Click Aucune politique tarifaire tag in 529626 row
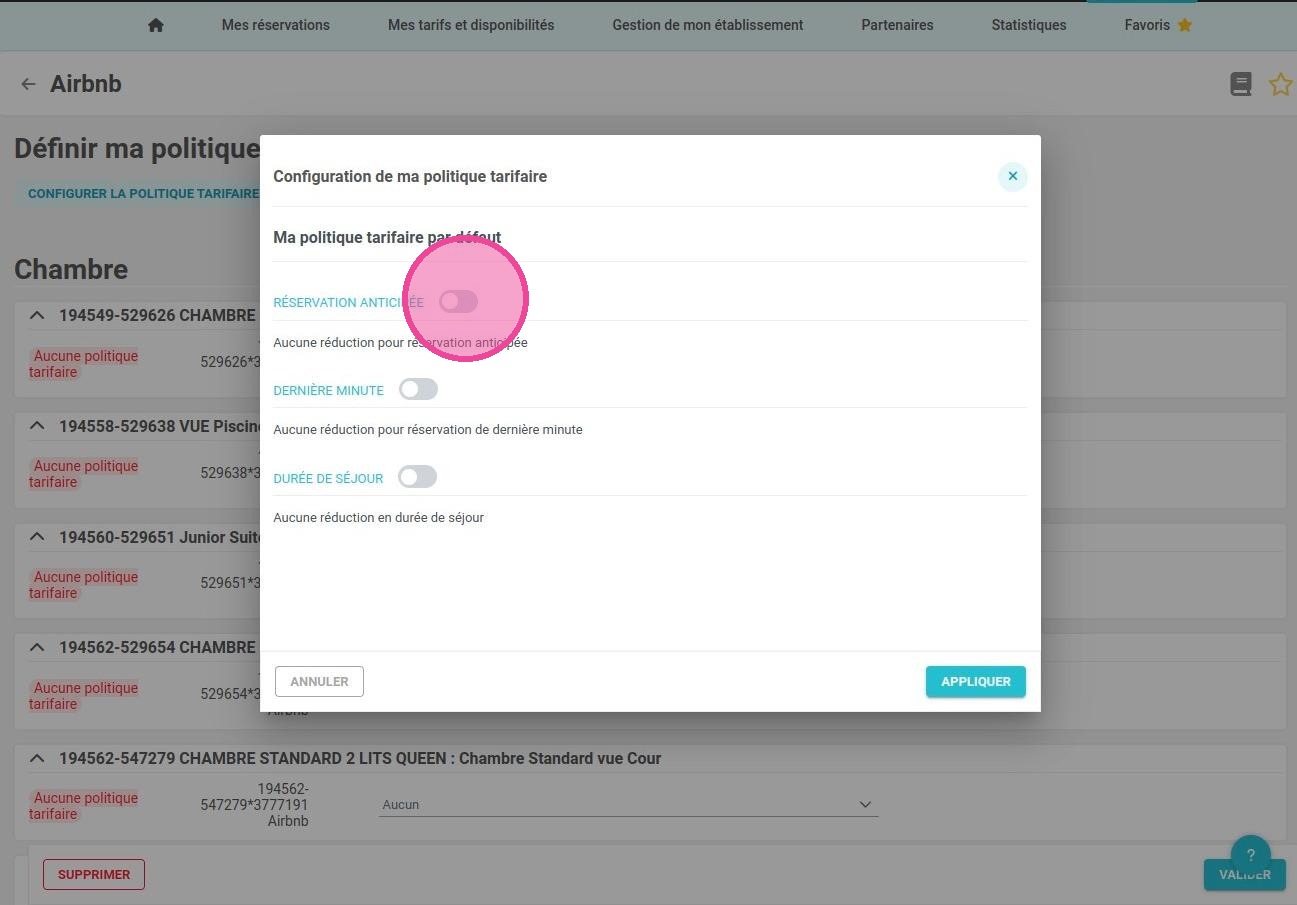Viewport: 1297px width, 905px height. click(84, 364)
